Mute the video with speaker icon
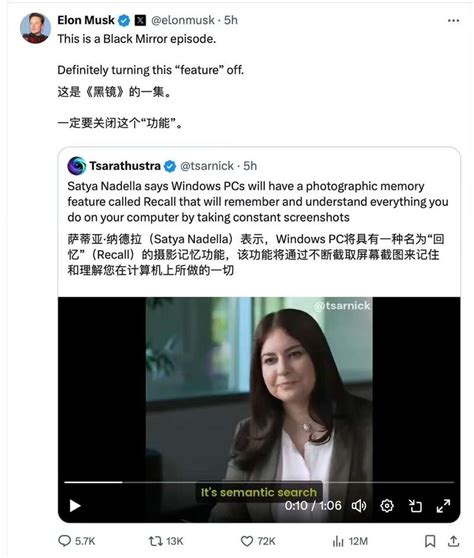 click(359, 505)
